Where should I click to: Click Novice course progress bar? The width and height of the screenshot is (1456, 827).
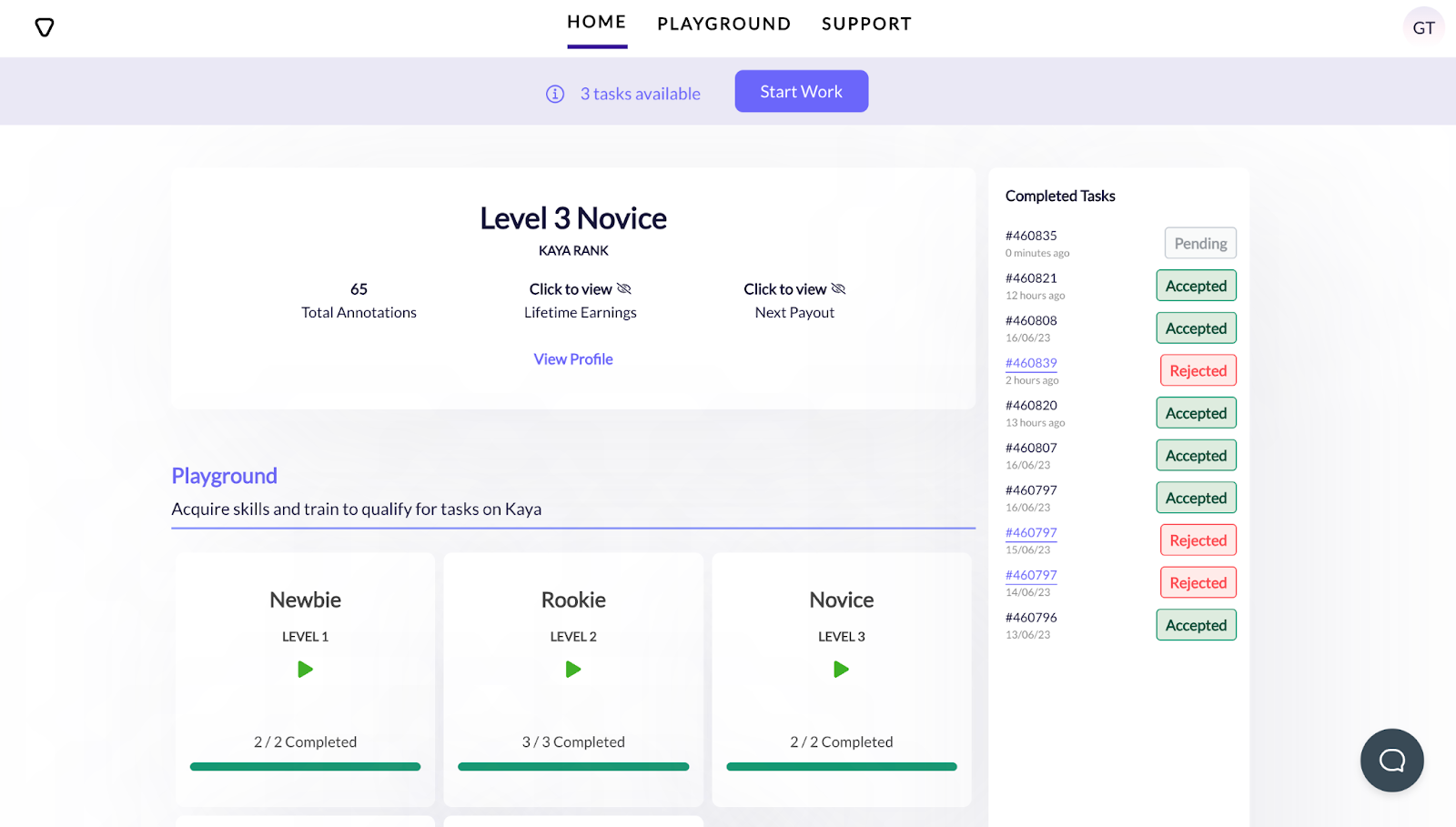[842, 767]
